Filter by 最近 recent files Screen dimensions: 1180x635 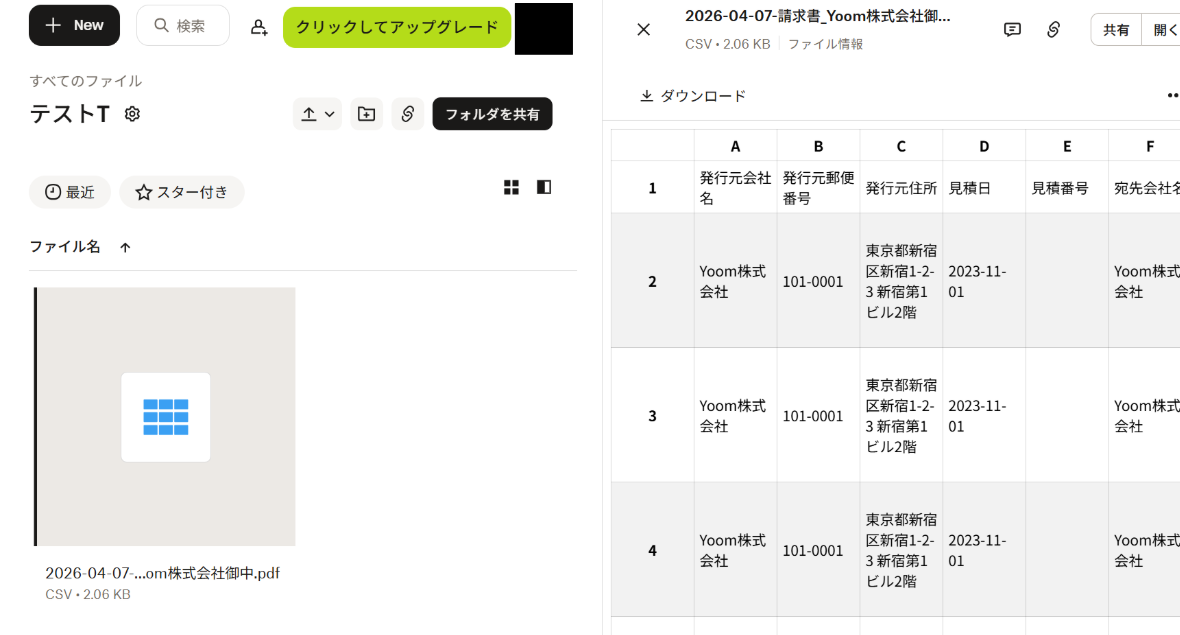click(70, 192)
